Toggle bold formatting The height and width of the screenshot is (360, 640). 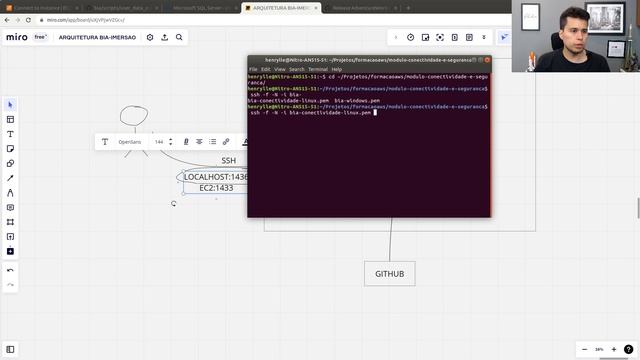pyautogui.click(x=186, y=142)
